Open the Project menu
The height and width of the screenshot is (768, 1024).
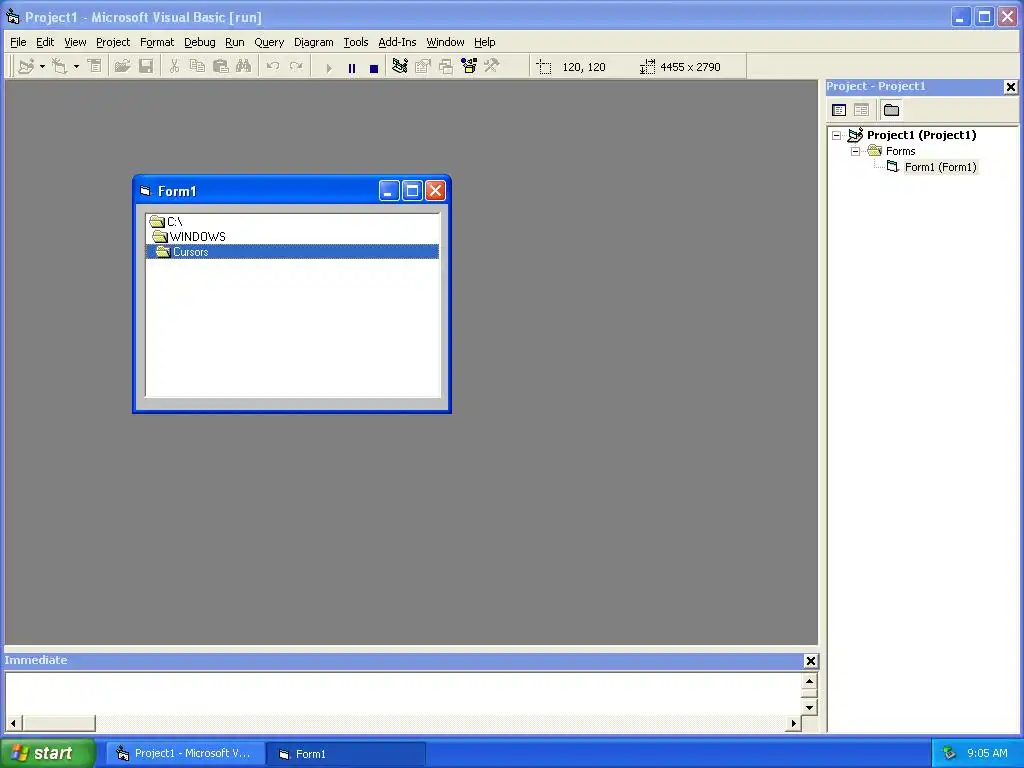pyautogui.click(x=113, y=42)
